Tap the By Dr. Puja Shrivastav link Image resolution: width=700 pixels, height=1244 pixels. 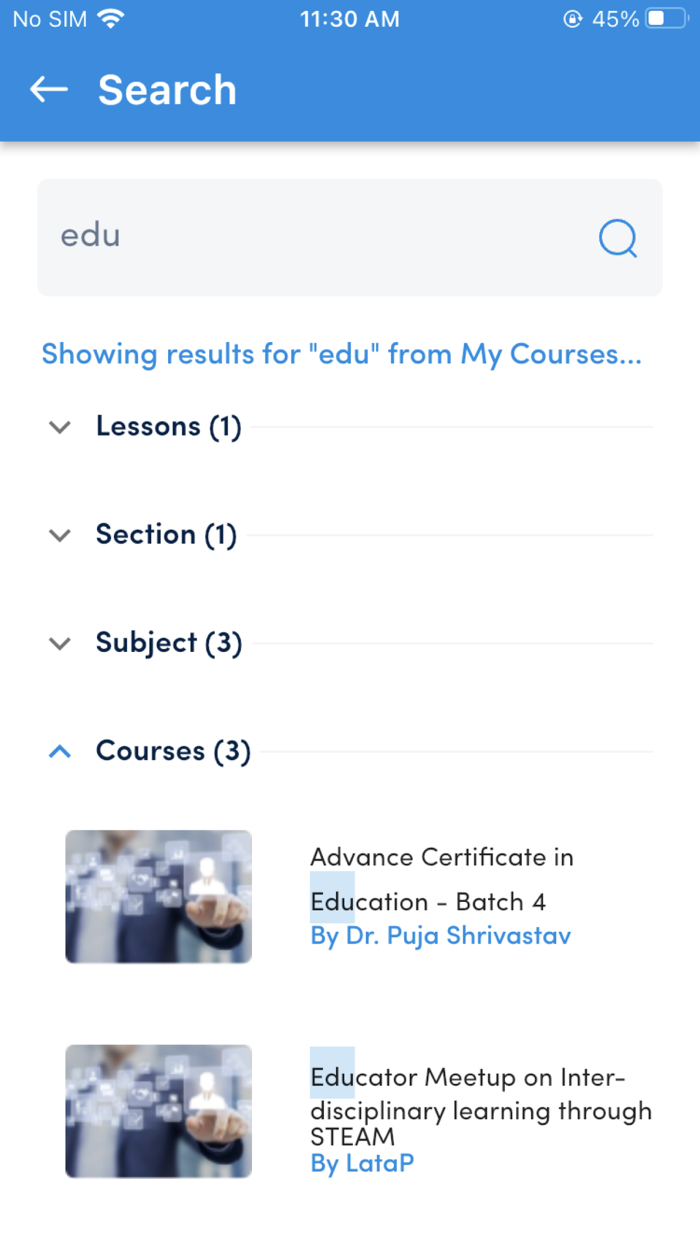click(x=440, y=936)
